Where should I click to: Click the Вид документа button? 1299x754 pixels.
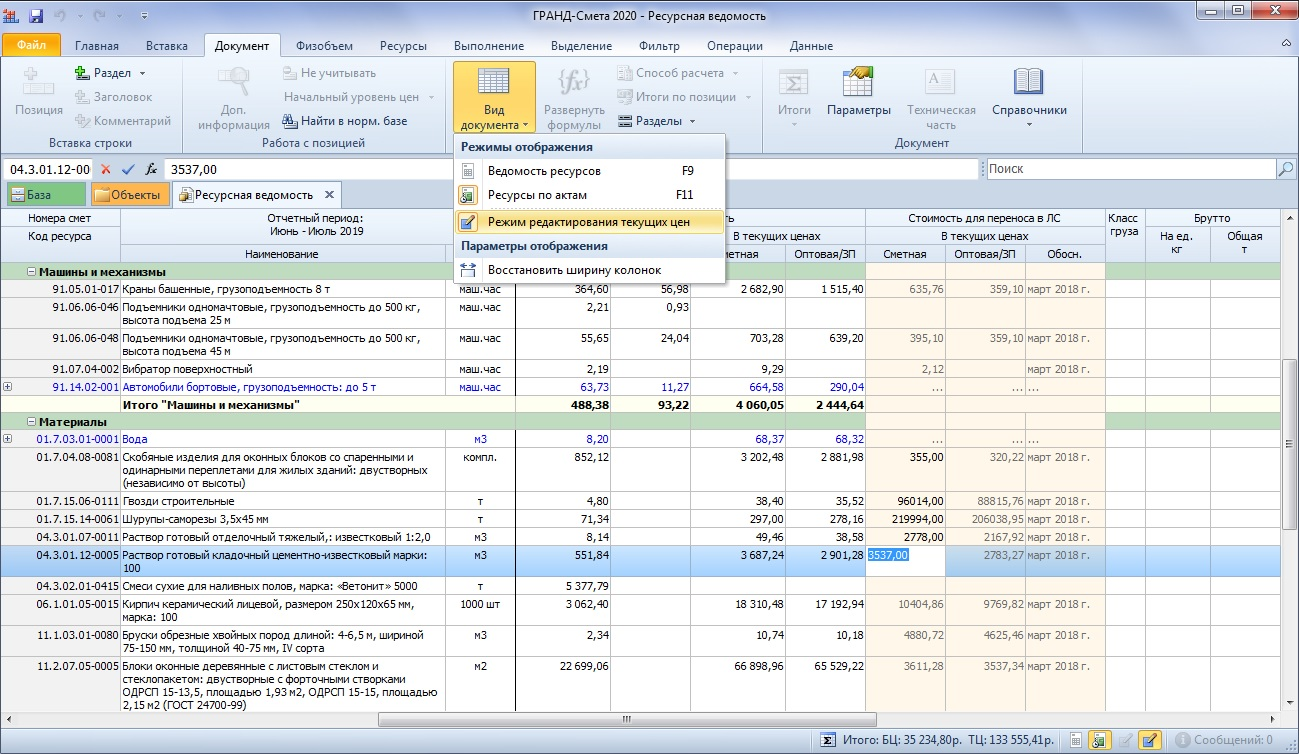pos(494,98)
